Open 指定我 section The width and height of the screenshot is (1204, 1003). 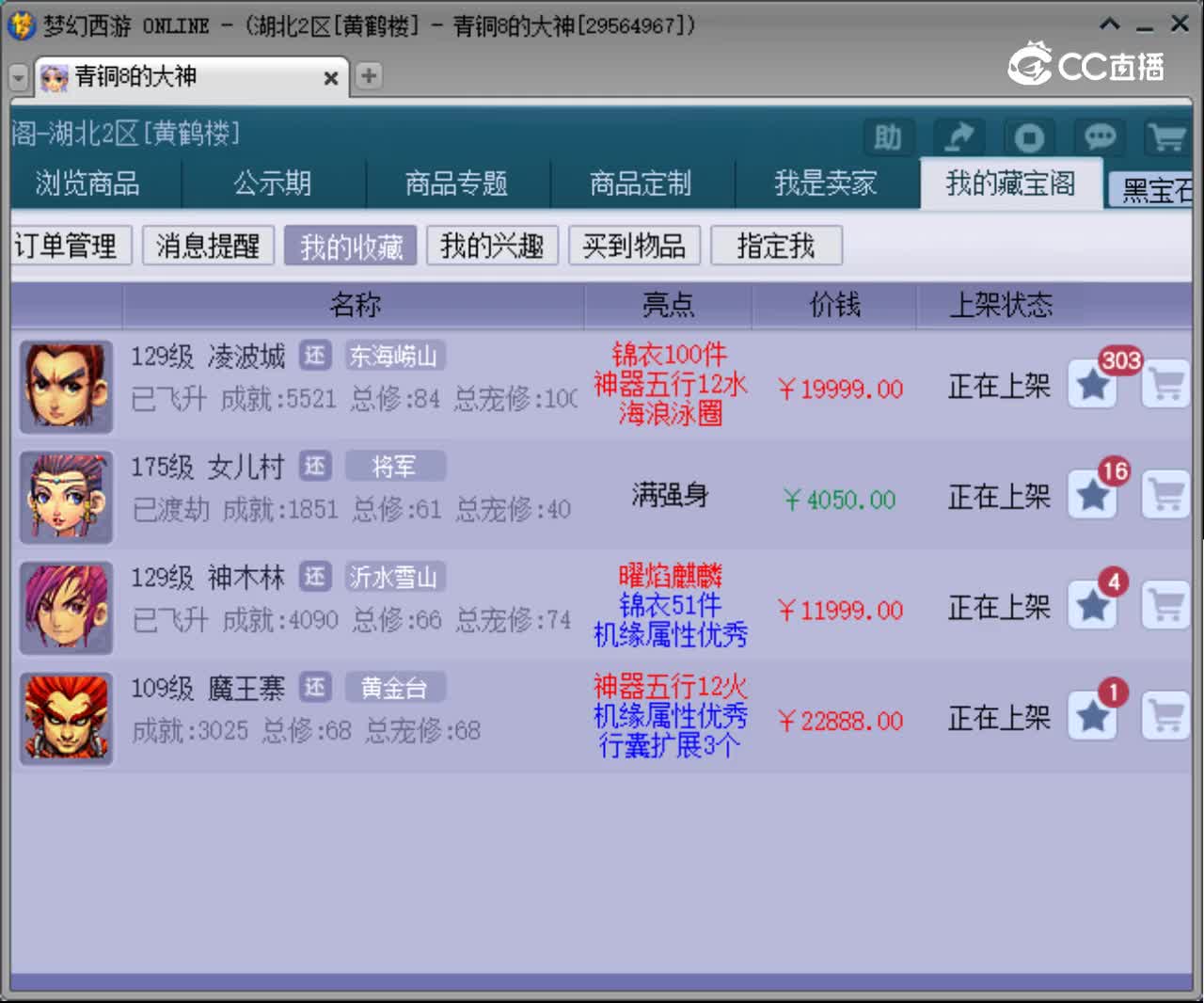point(776,247)
